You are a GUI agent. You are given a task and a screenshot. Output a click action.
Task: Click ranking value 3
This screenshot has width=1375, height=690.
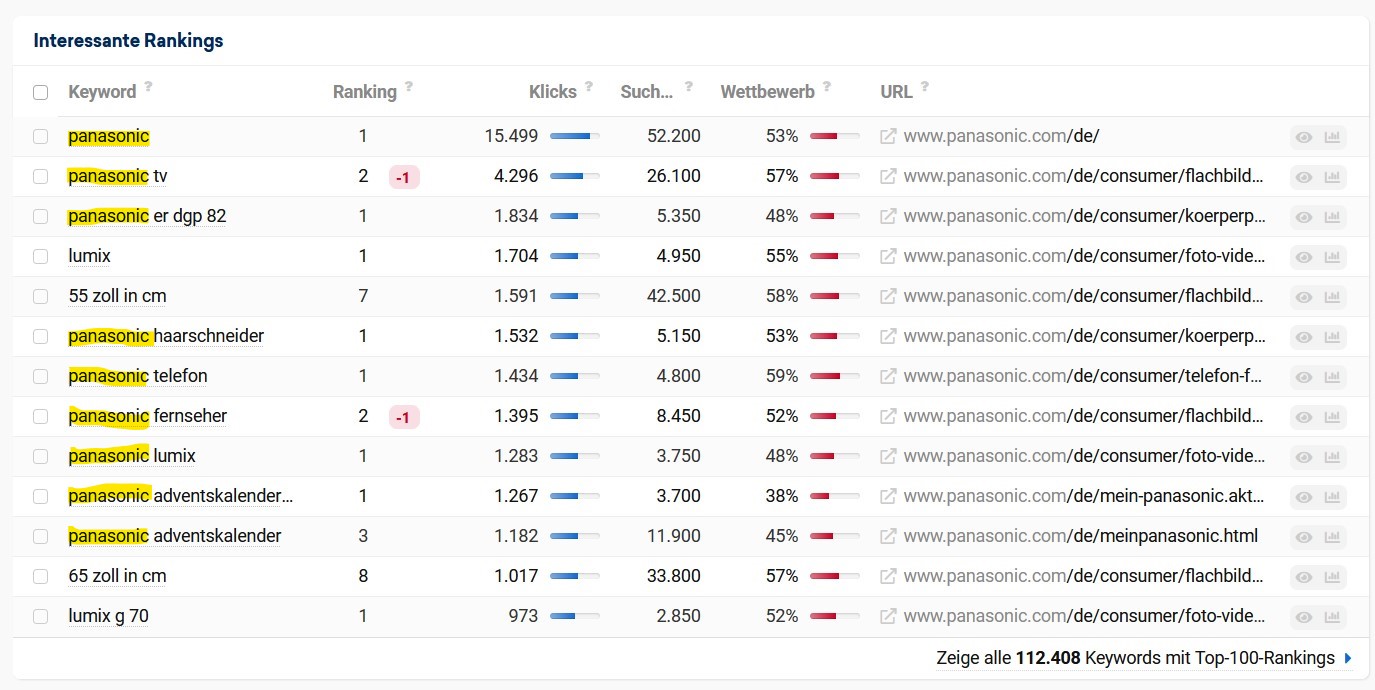[x=363, y=536]
